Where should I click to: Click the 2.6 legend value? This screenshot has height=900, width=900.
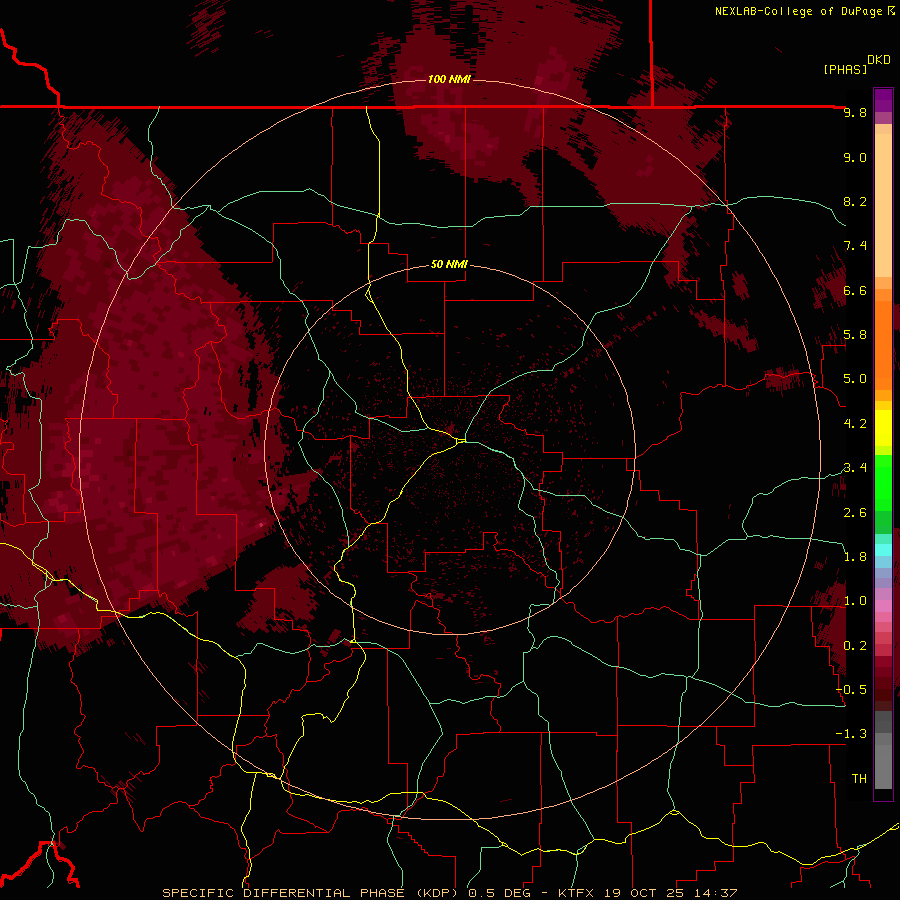[x=855, y=512]
